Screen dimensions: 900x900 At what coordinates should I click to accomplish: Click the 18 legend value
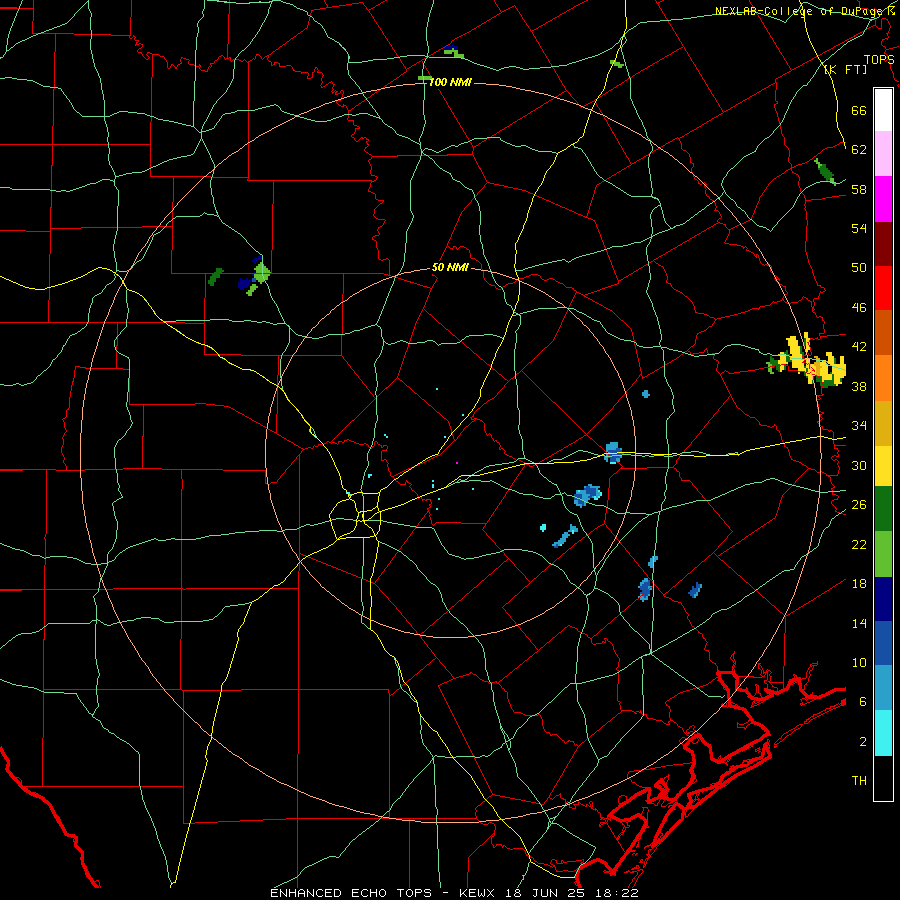pyautogui.click(x=859, y=584)
